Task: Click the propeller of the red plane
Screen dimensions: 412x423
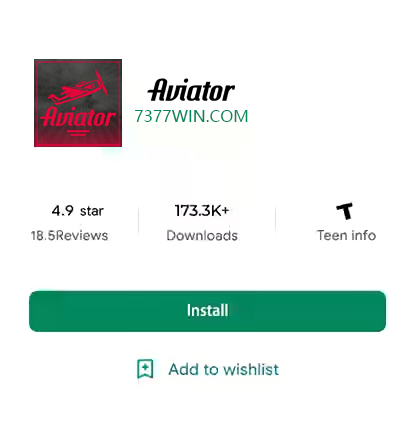Action: pyautogui.click(x=101, y=82)
